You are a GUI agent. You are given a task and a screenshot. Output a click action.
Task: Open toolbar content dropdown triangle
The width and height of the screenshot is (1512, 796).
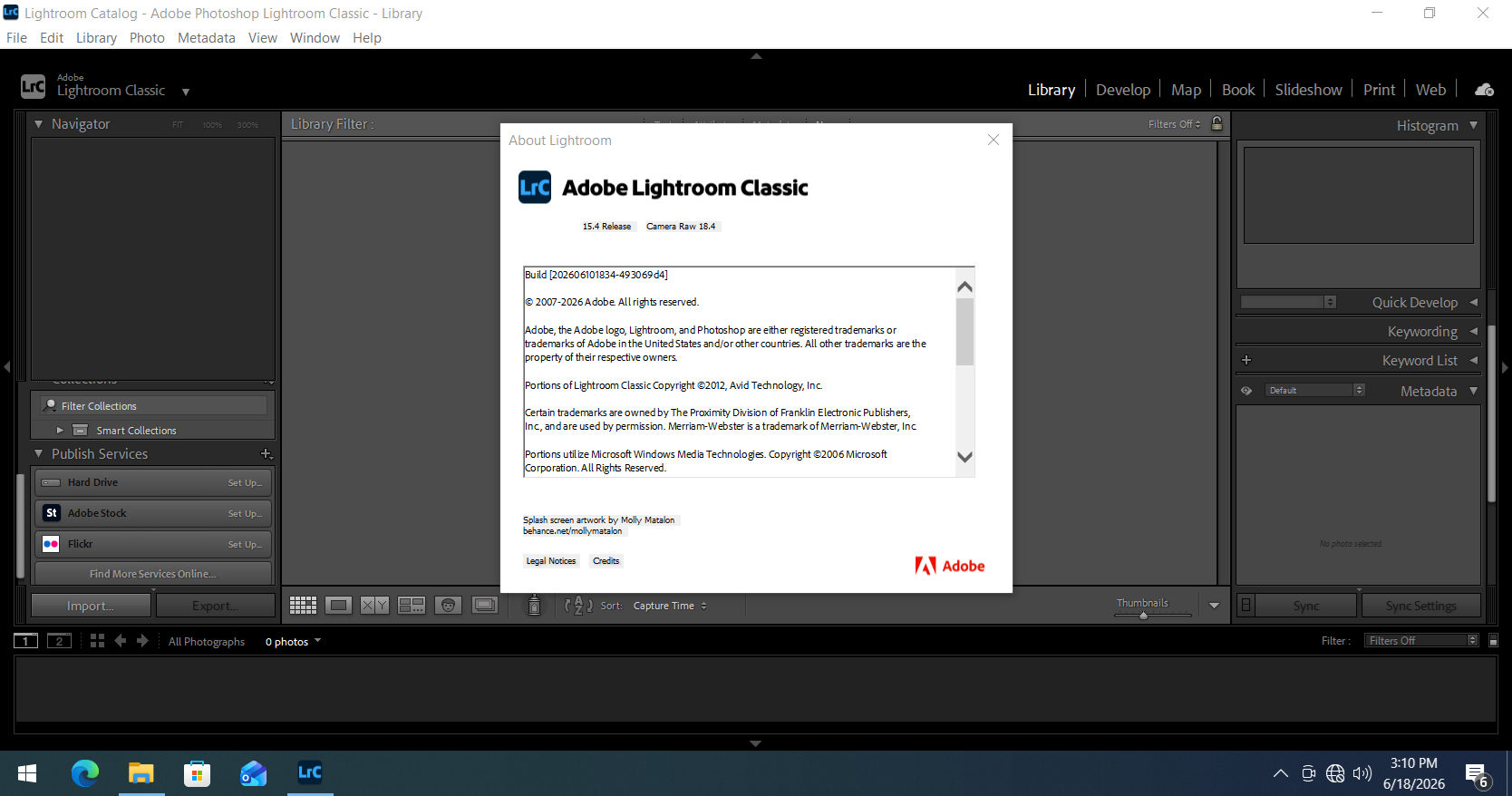click(1214, 606)
